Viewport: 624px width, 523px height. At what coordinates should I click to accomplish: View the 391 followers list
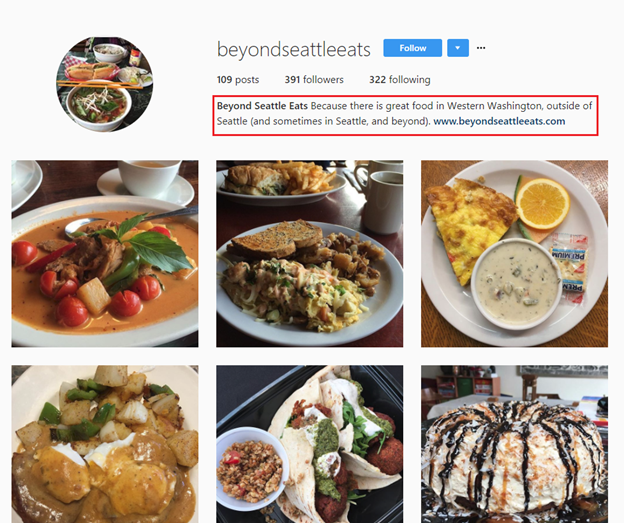(314, 80)
